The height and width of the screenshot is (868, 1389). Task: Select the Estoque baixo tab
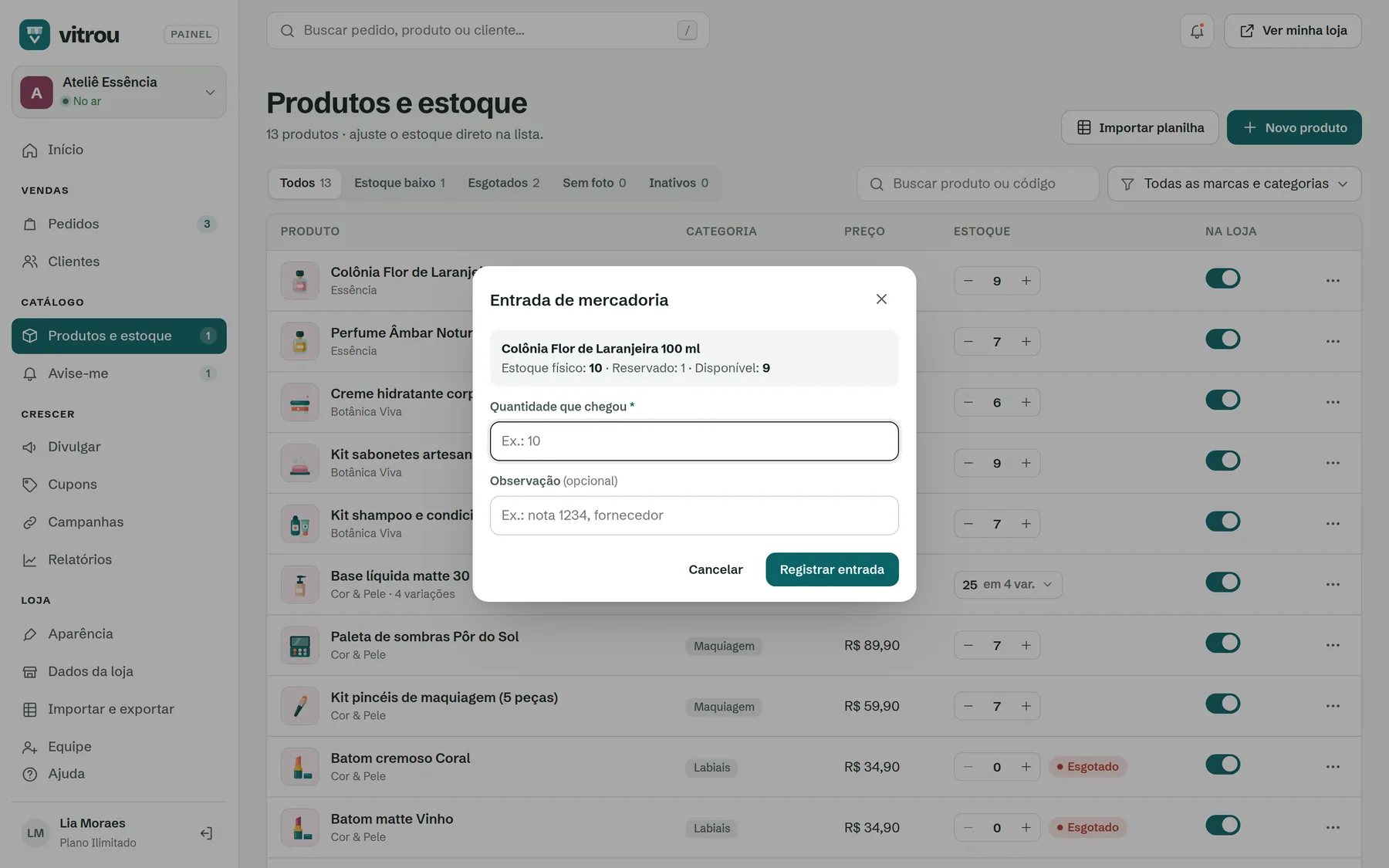[400, 183]
